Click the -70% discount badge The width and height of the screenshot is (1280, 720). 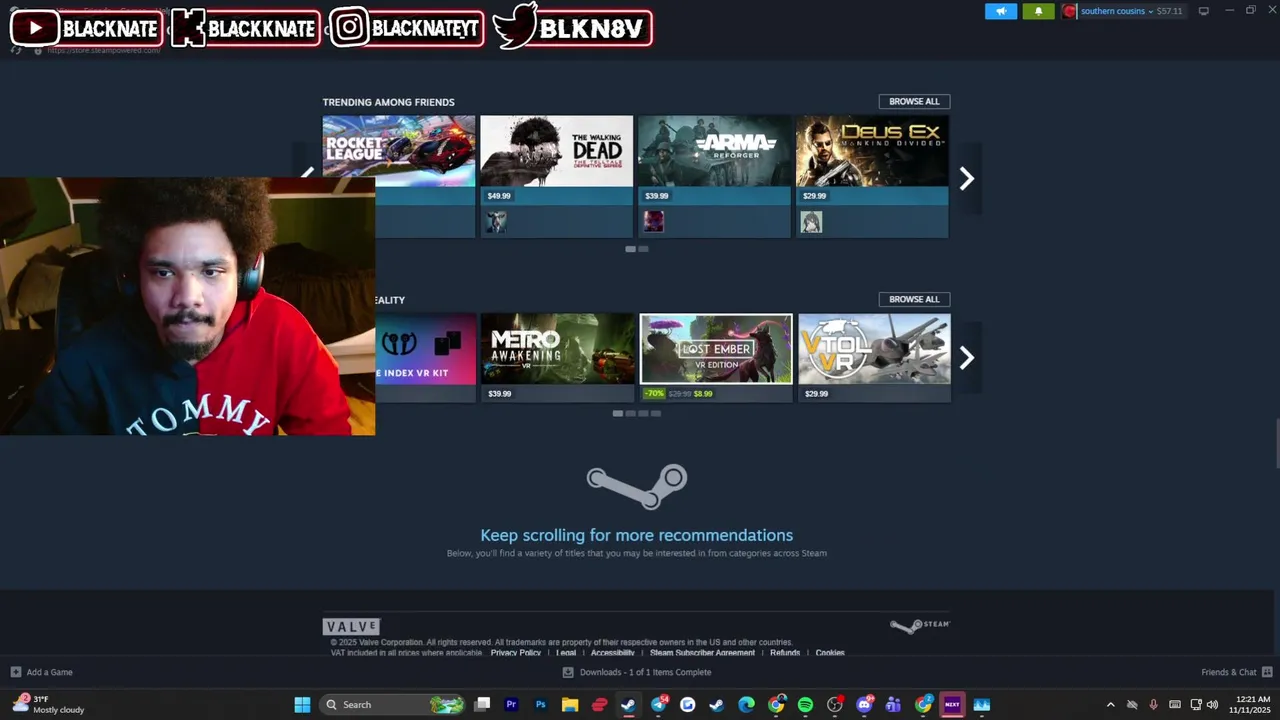click(x=654, y=394)
